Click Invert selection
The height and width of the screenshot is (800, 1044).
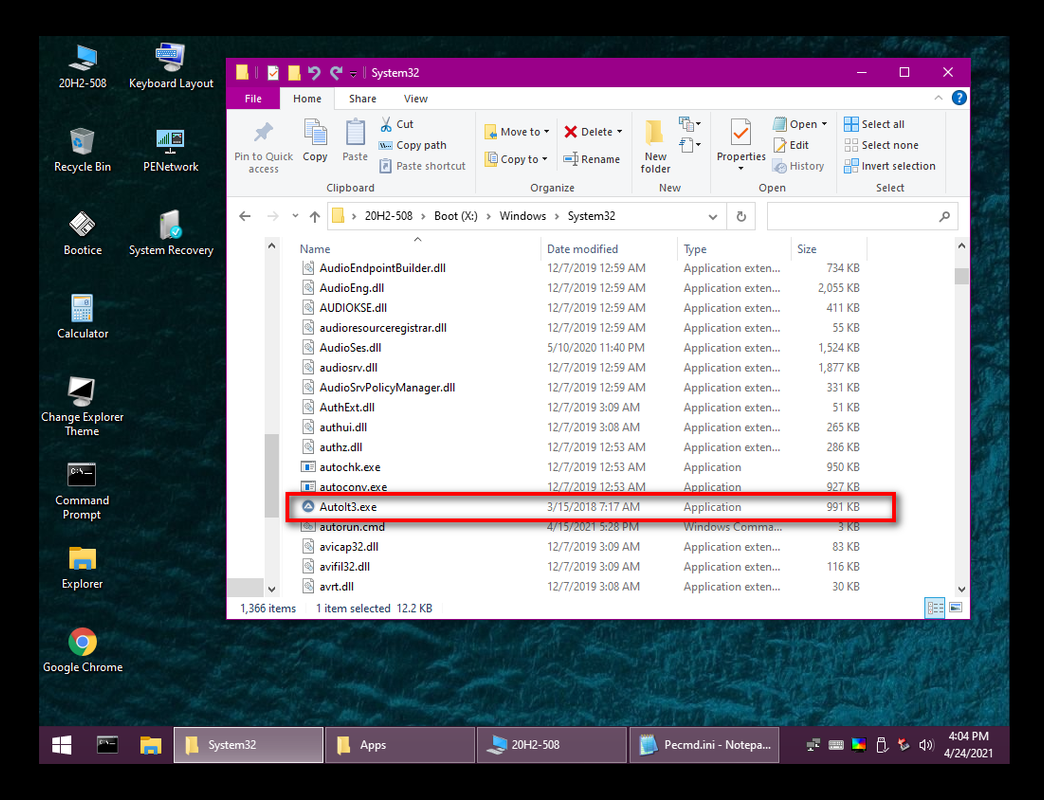tap(890, 166)
